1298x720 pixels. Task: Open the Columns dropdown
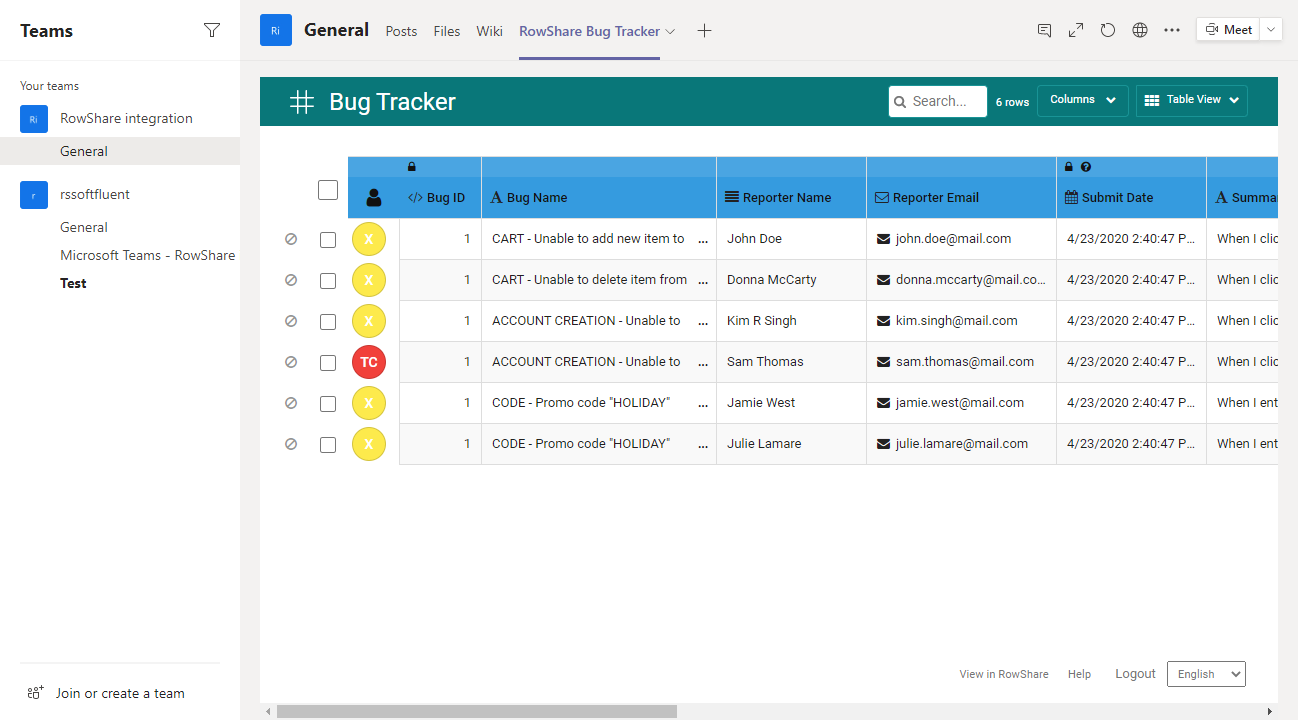coord(1083,100)
